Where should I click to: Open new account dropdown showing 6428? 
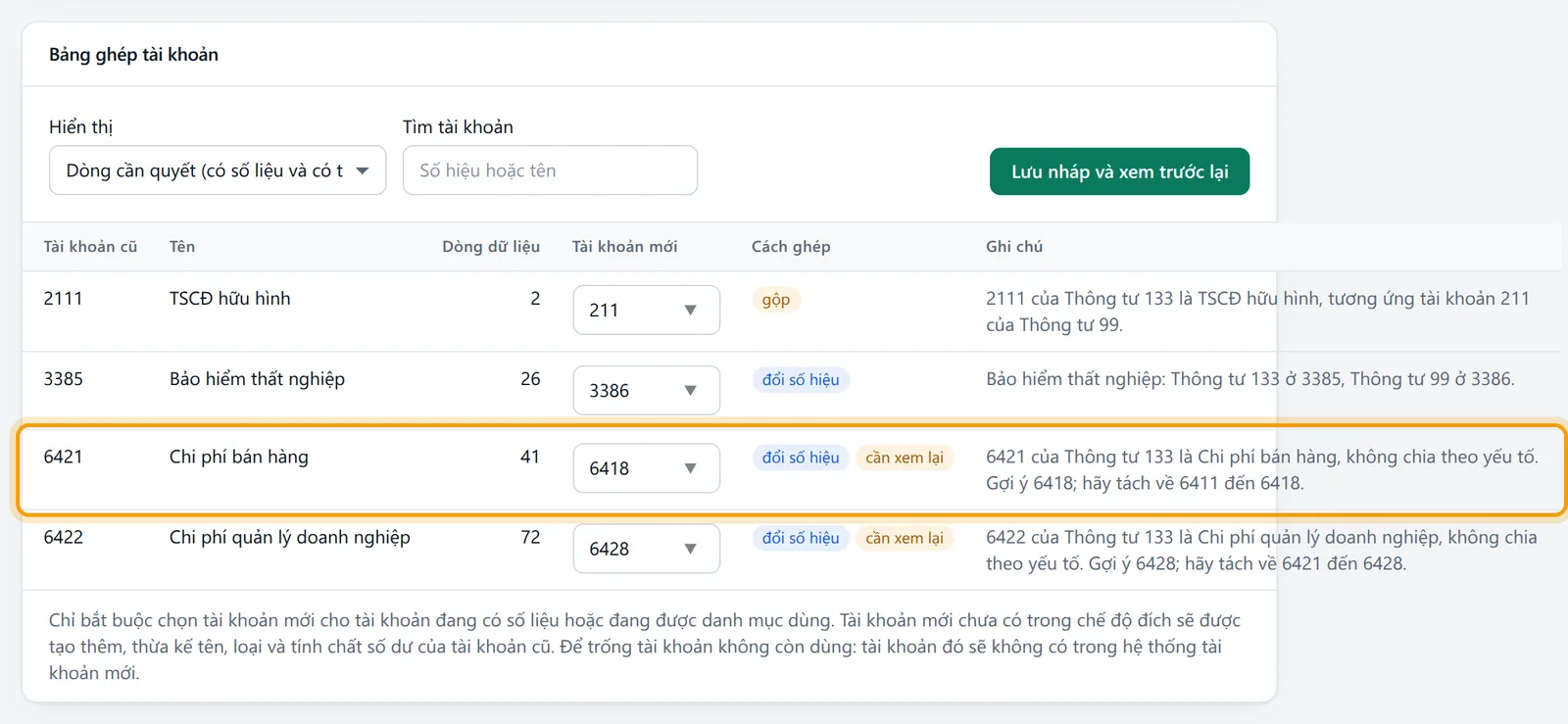(x=647, y=549)
